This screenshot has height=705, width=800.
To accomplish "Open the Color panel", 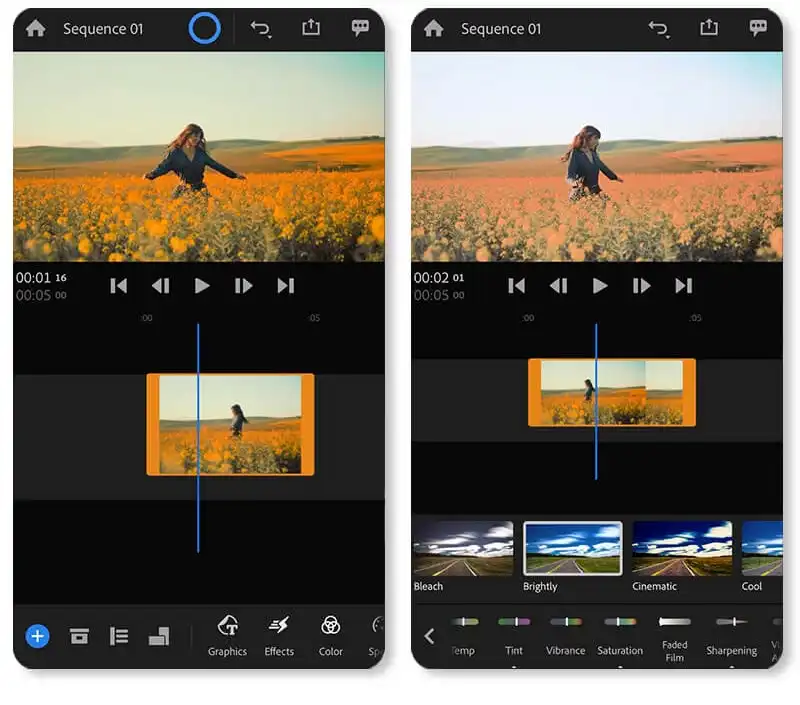I will pyautogui.click(x=331, y=636).
